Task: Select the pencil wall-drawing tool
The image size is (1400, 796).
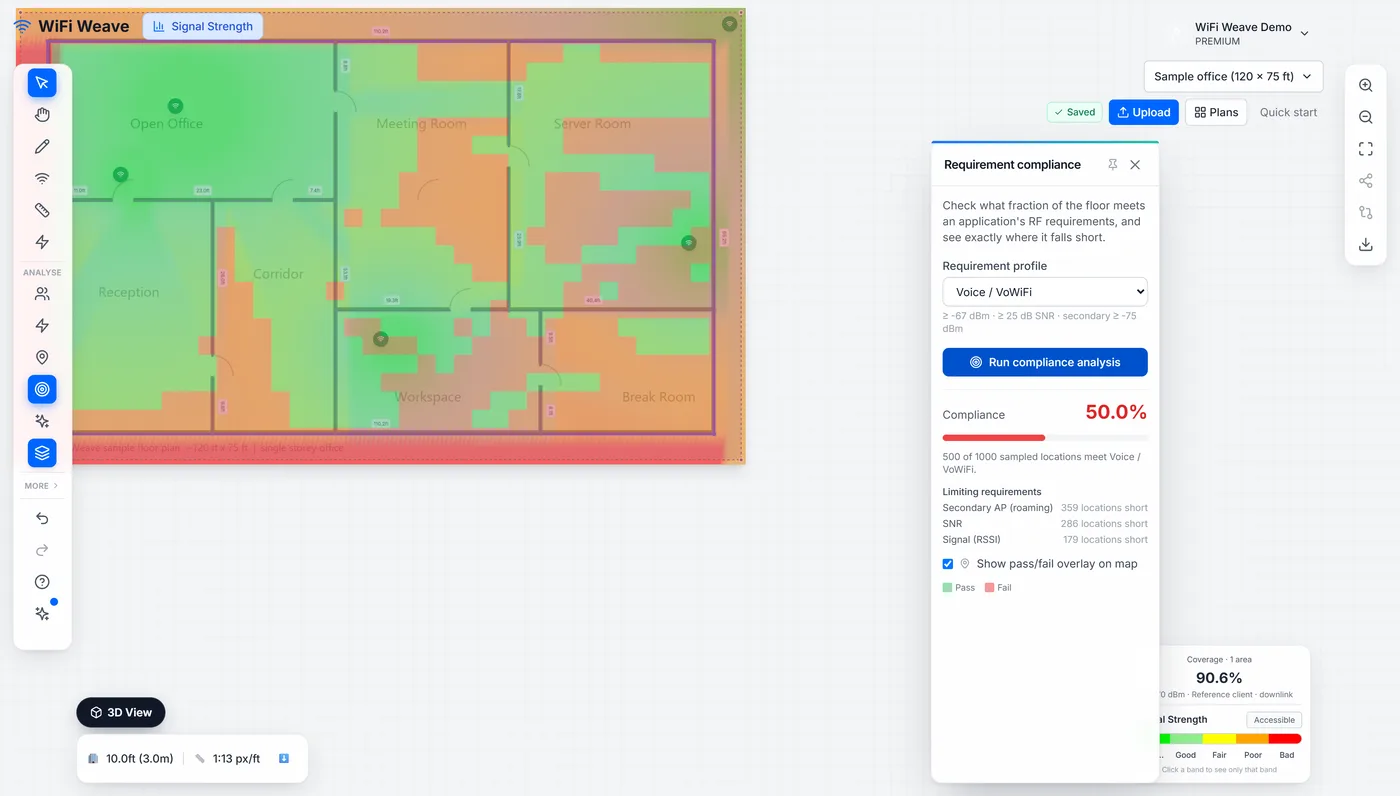Action: [x=42, y=147]
